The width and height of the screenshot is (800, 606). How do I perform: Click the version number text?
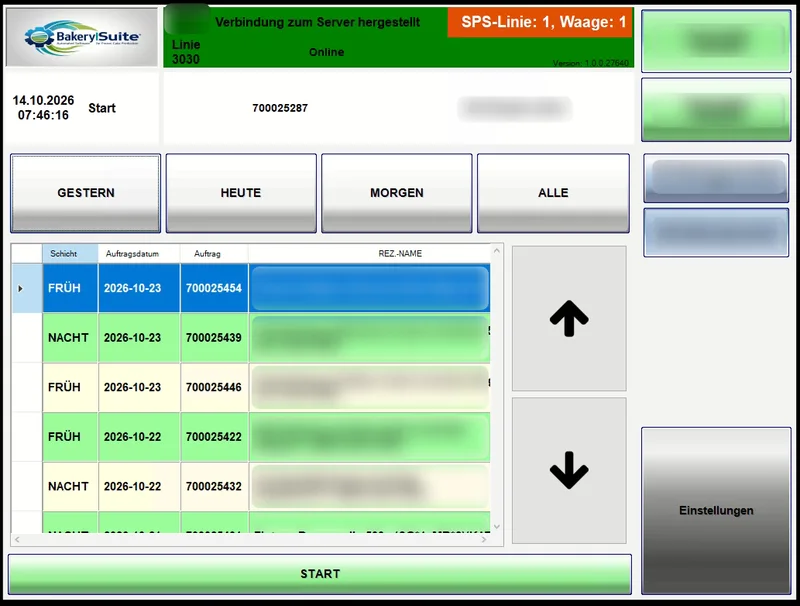click(x=591, y=63)
